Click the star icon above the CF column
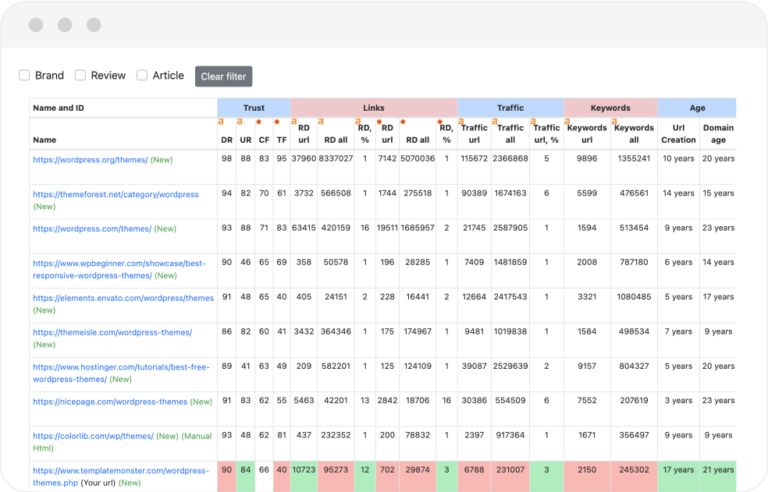This screenshot has width=768, height=492. (259, 122)
